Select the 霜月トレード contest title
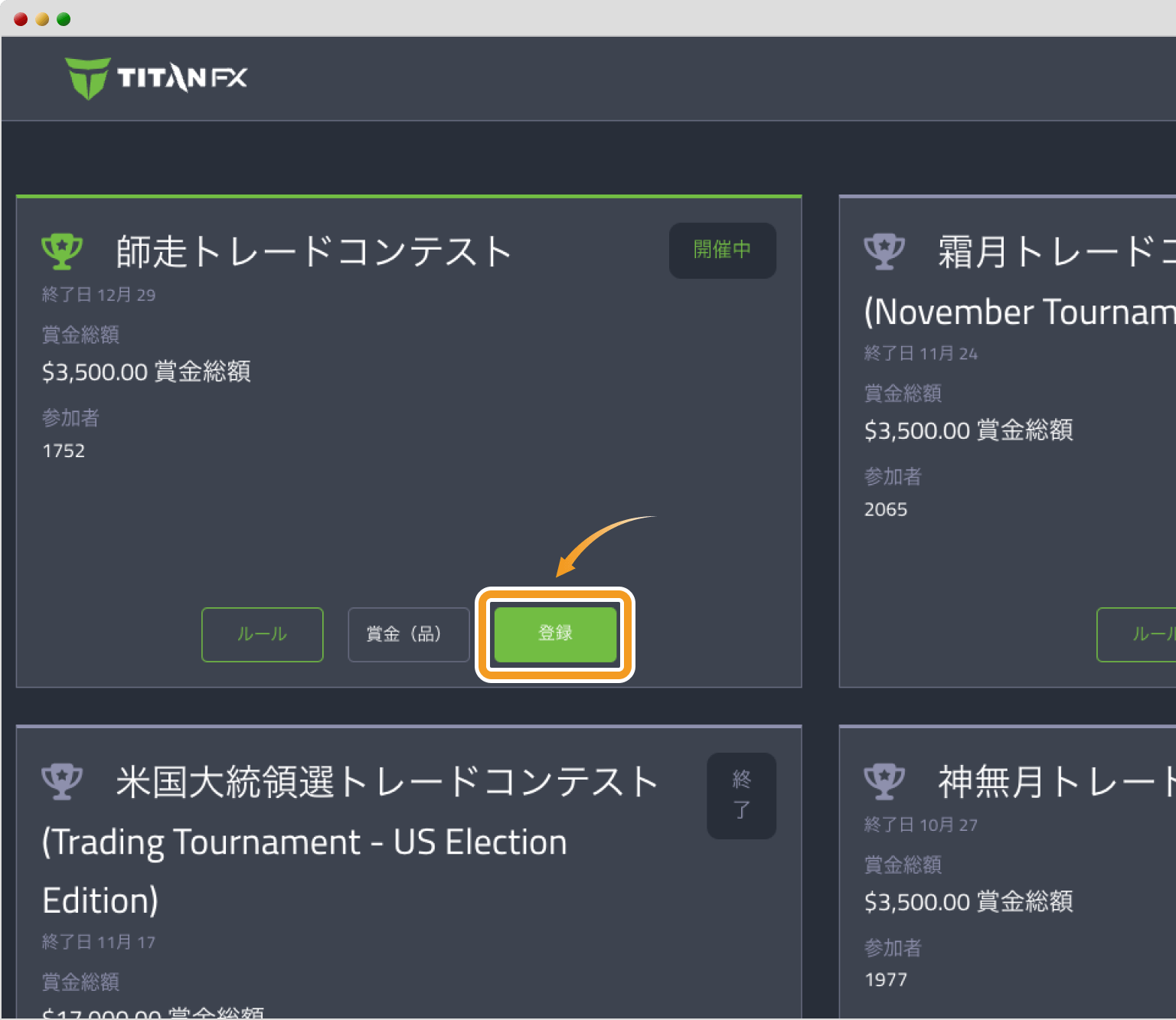This screenshot has height=1020, width=1176. coord(1057,252)
